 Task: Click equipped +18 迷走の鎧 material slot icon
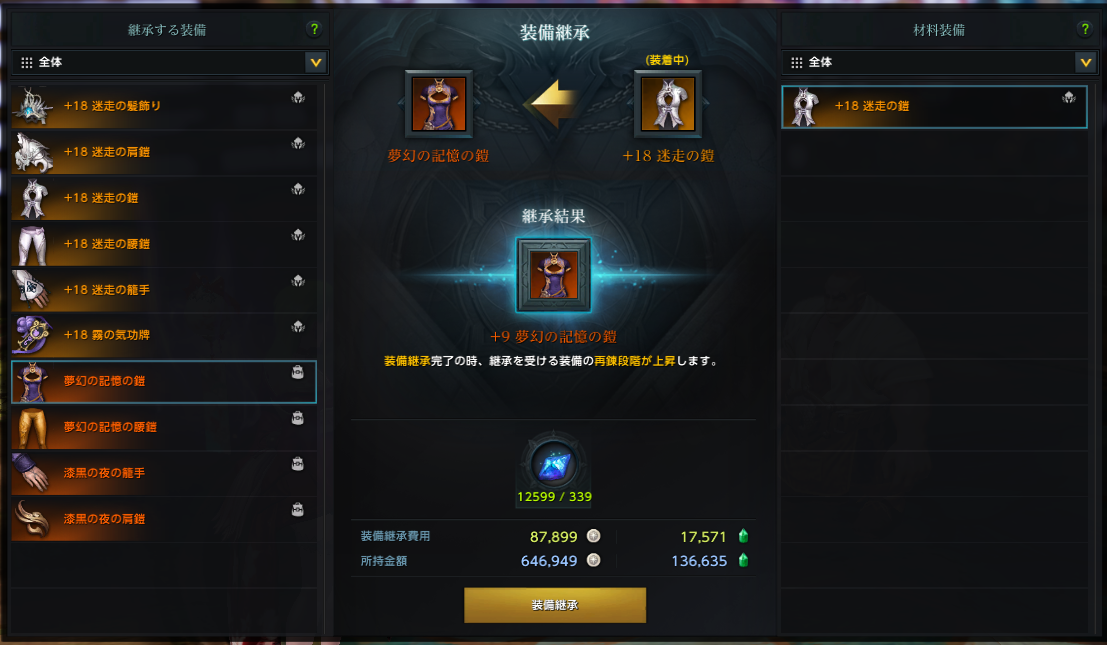coord(668,104)
